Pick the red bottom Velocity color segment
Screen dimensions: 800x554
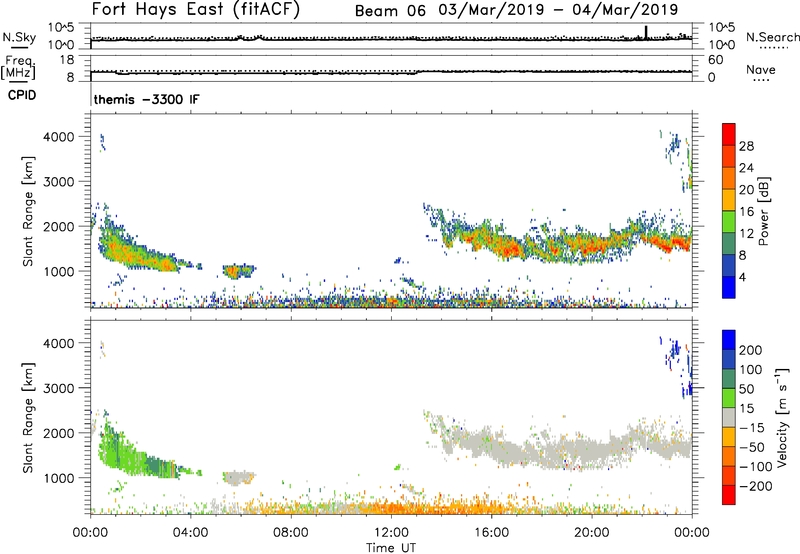tap(729, 495)
